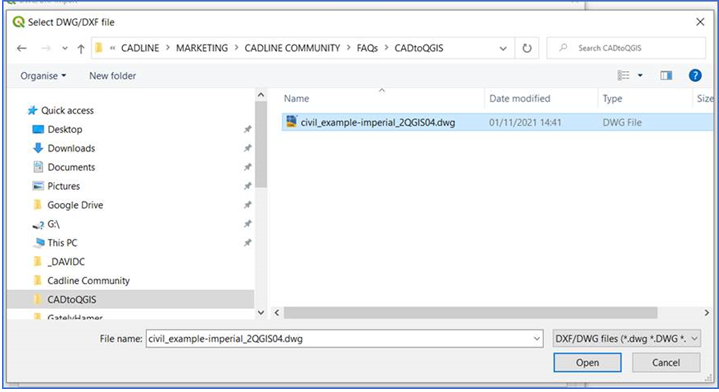Open the Organise menu

43,76
